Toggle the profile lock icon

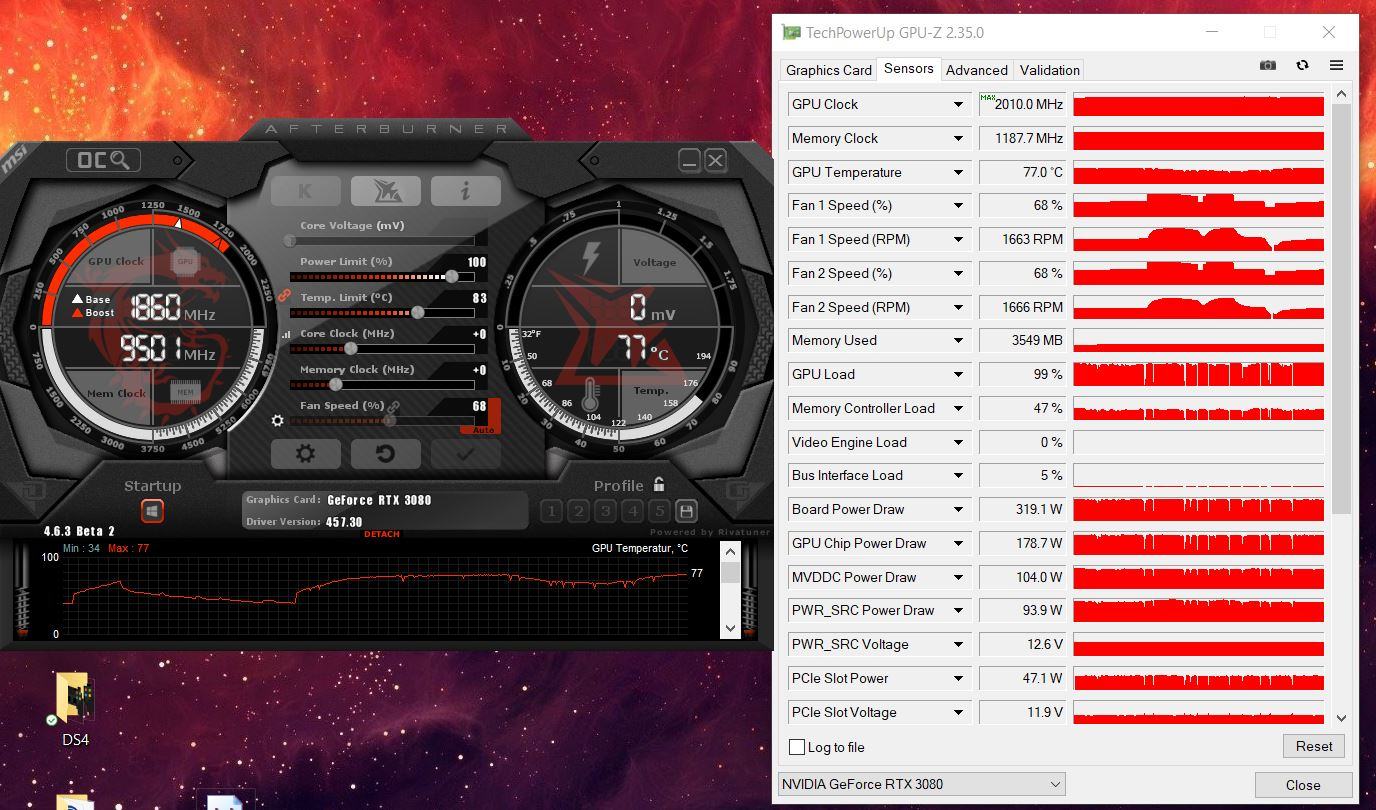(x=659, y=484)
